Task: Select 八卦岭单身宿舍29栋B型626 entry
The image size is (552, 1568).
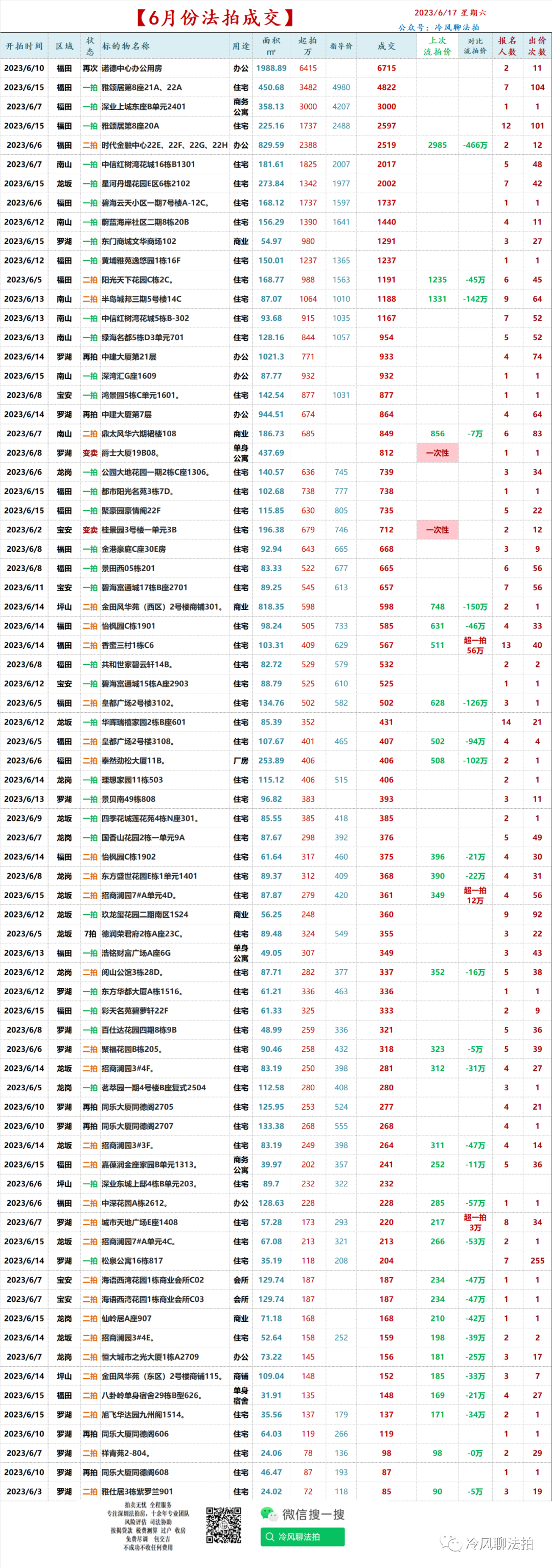Action: [x=151, y=1395]
